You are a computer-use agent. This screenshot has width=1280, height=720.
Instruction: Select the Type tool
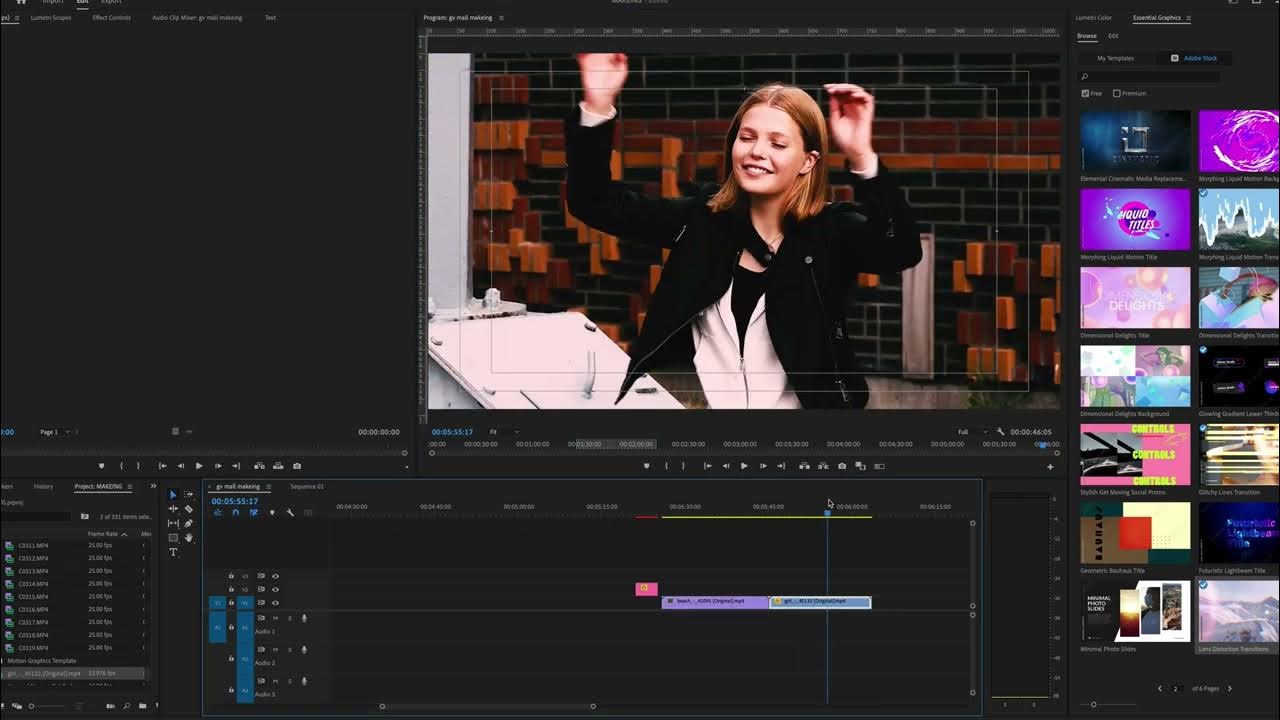pos(173,552)
